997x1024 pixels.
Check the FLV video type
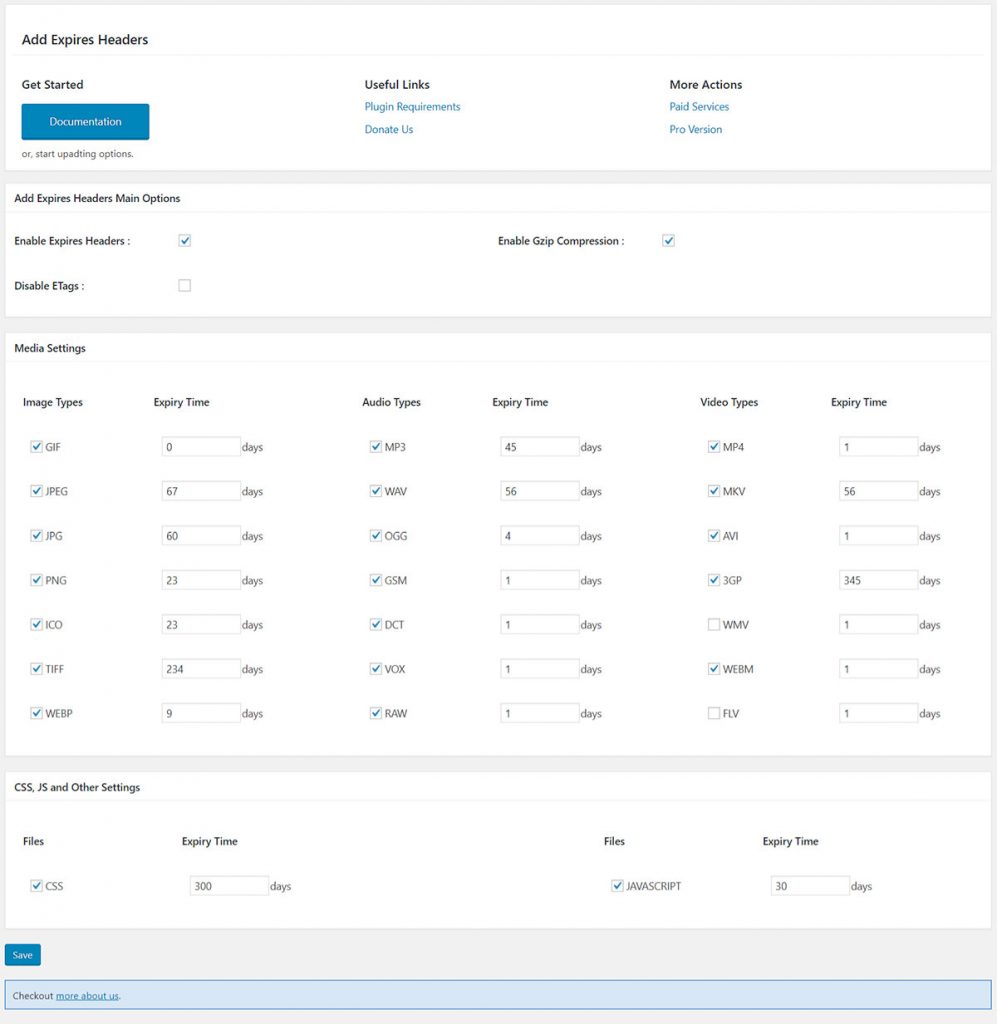(714, 713)
